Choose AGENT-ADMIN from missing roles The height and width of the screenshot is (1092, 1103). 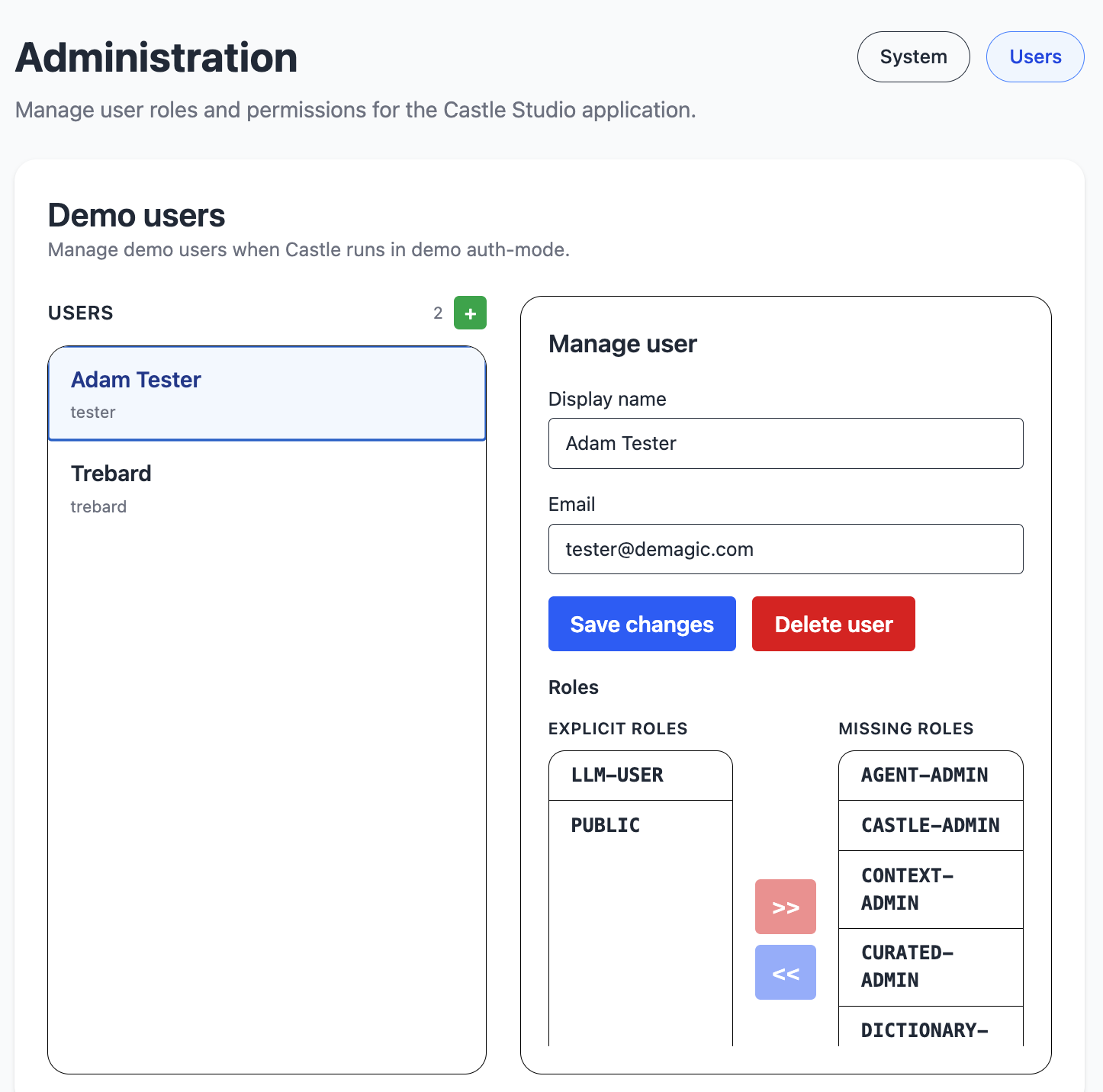(x=930, y=776)
